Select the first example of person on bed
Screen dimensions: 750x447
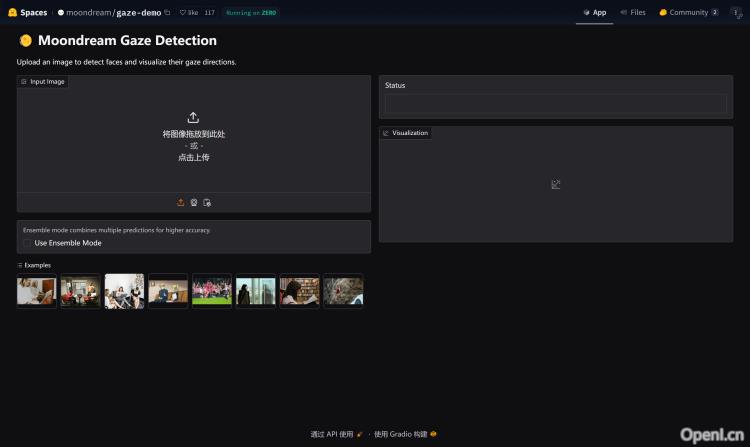tap(37, 291)
